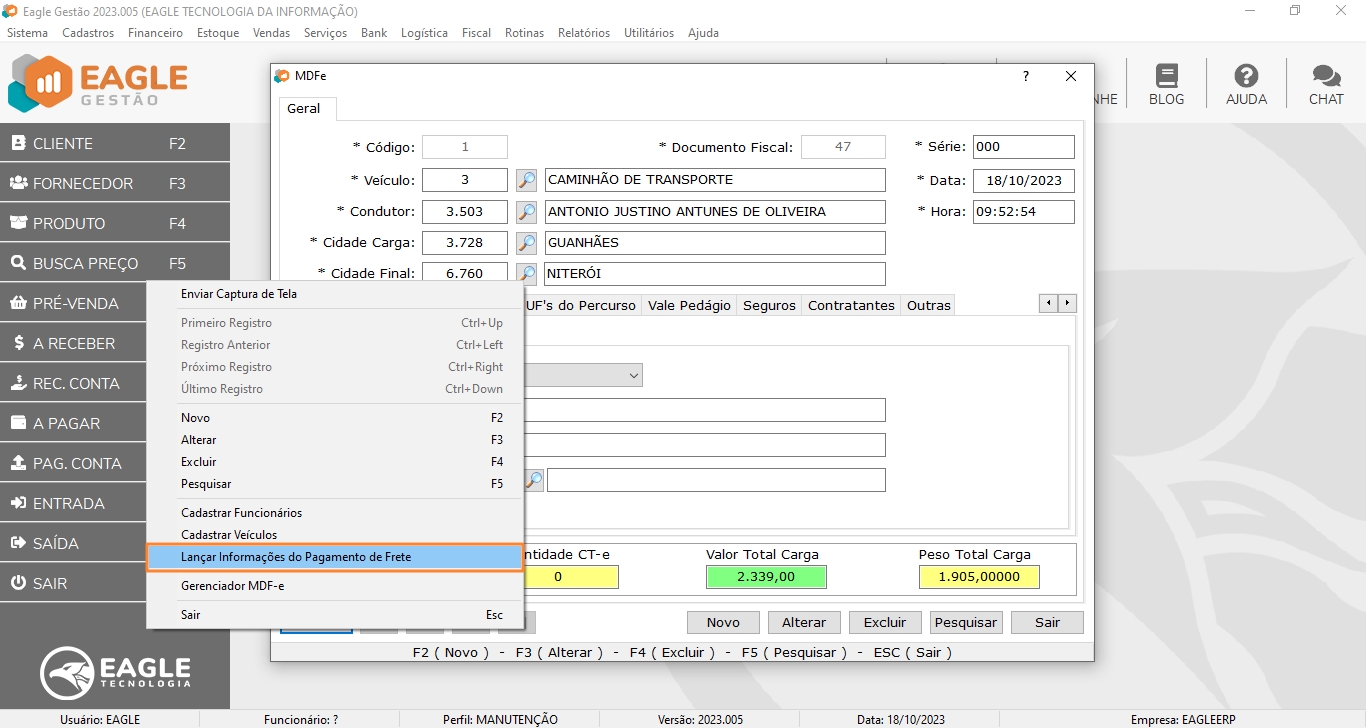Click the Excluir button in dialog
Viewport: 1366px width, 728px height.
(885, 622)
